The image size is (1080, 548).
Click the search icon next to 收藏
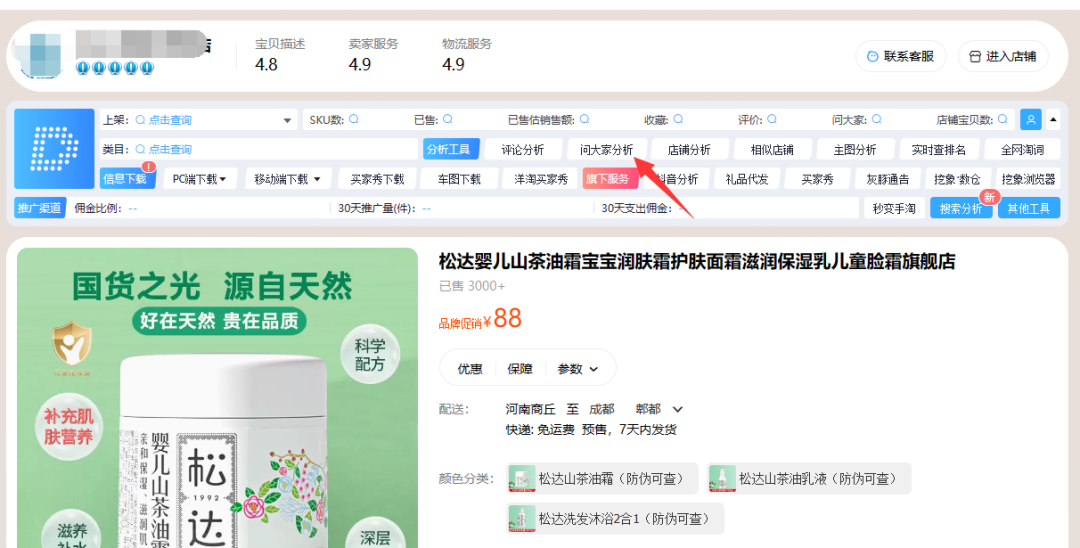(678, 119)
